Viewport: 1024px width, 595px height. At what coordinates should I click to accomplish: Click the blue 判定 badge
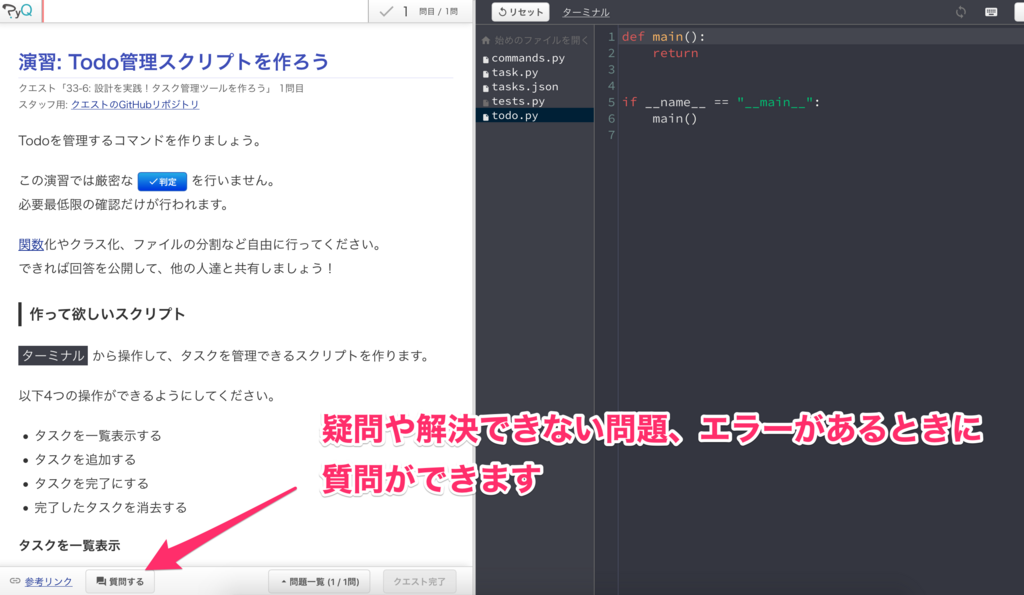[161, 181]
